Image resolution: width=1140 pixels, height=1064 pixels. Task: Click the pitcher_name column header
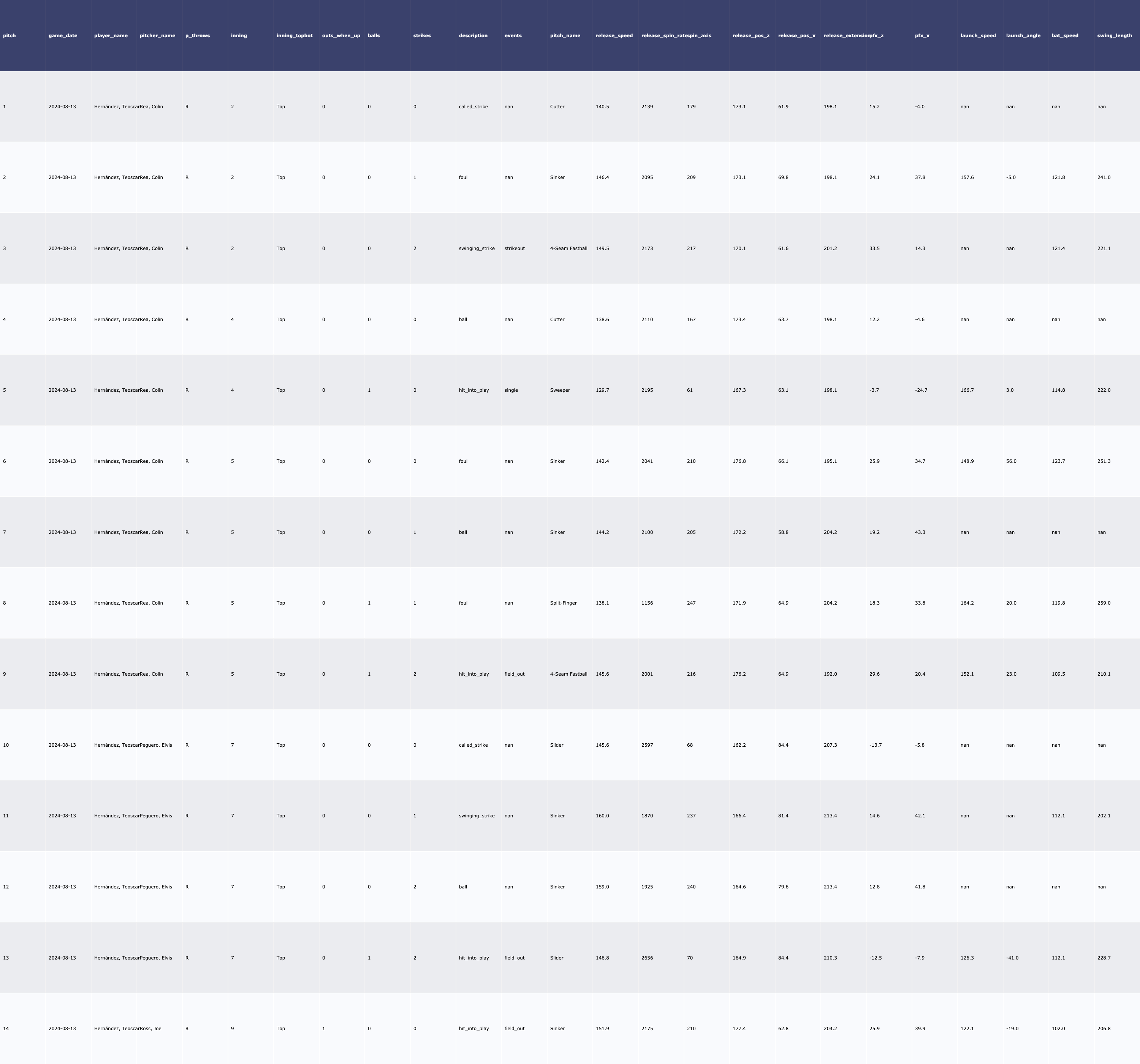[x=158, y=36]
